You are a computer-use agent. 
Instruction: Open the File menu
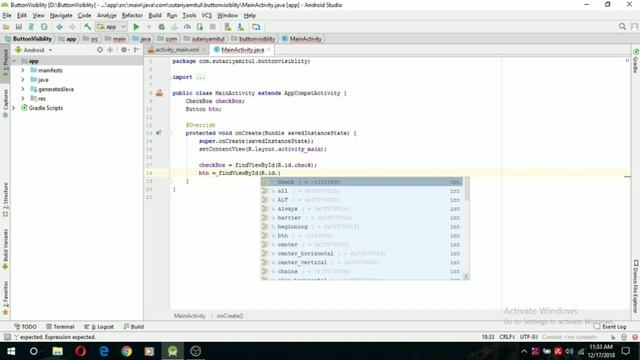(7, 15)
